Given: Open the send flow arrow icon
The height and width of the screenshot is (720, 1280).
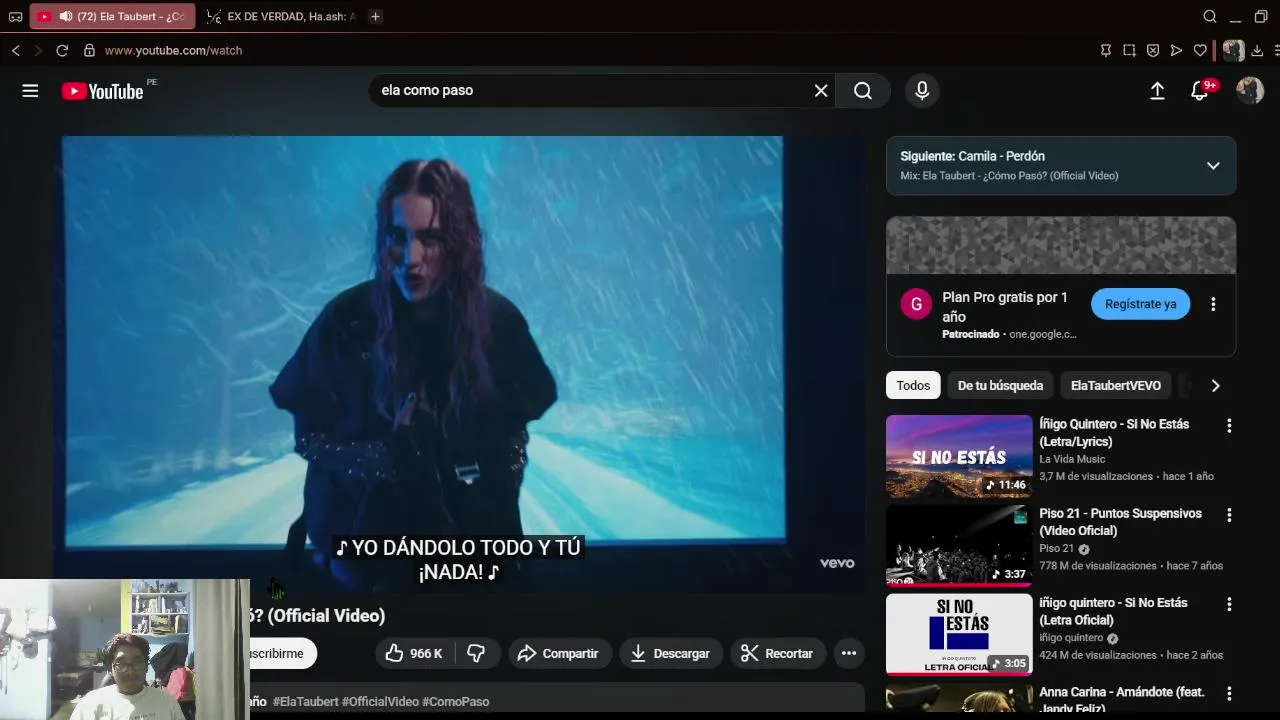Looking at the screenshot, I should point(1176,50).
